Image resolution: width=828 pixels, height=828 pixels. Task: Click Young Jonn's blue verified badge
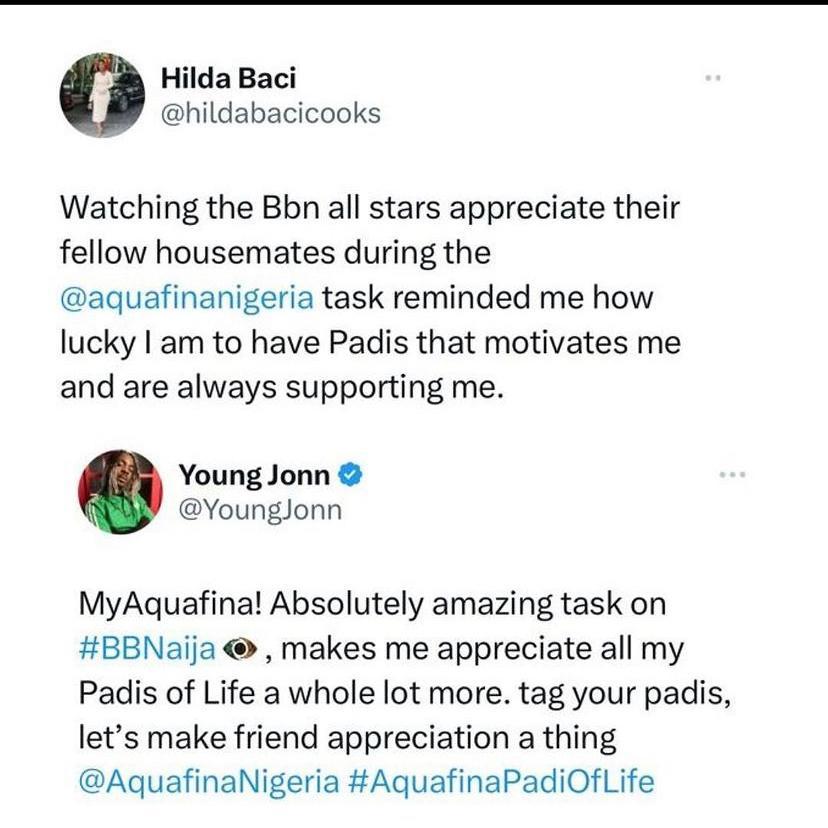click(350, 475)
